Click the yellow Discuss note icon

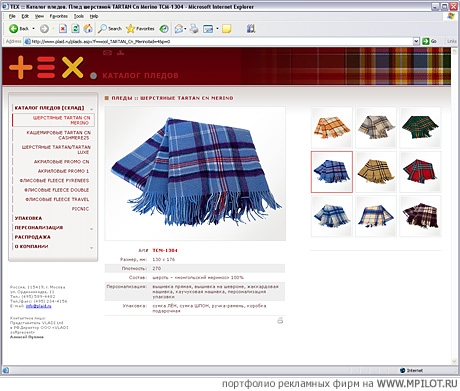click(227, 29)
